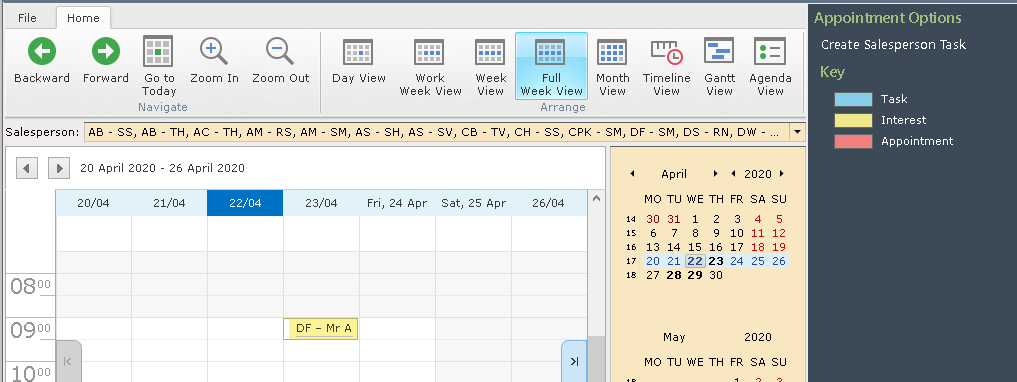Open the DF – Mr A appointment
1017x382 pixels.
coord(321,329)
